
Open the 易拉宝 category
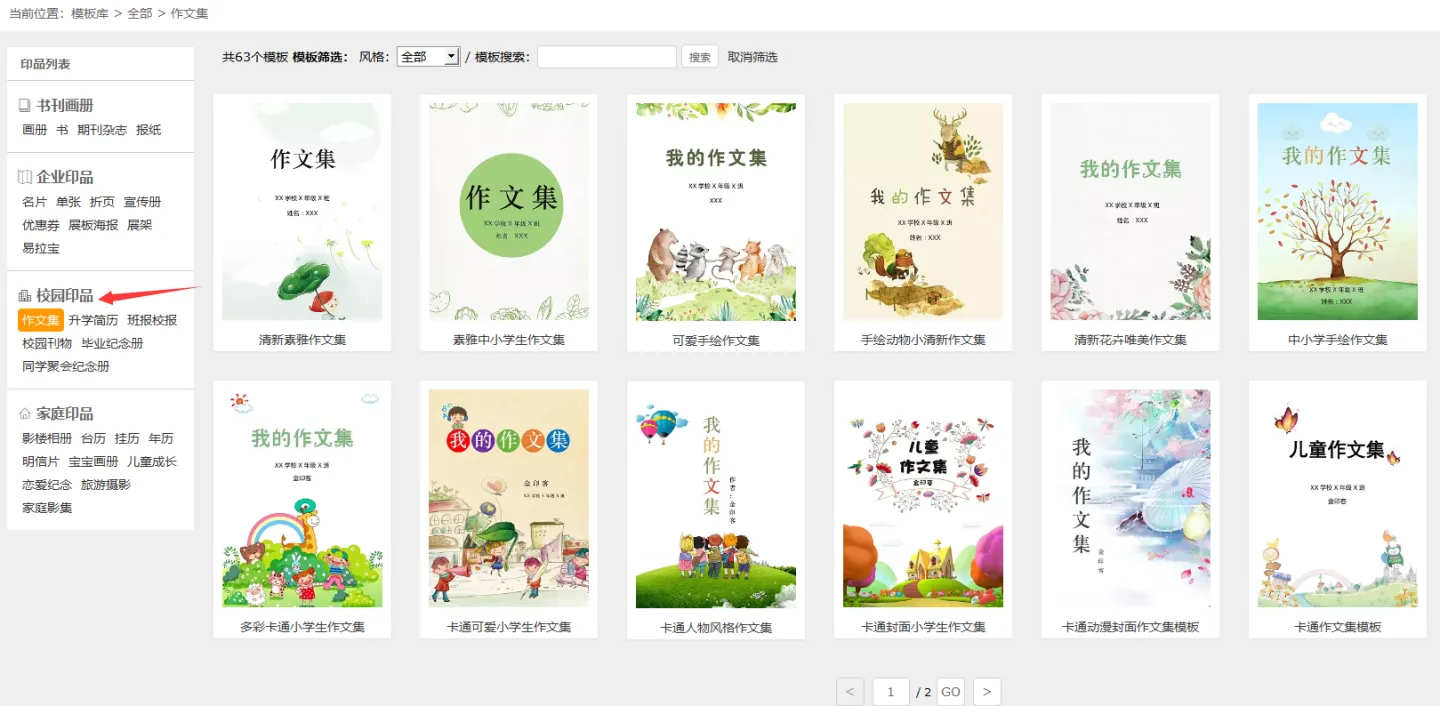[41, 248]
